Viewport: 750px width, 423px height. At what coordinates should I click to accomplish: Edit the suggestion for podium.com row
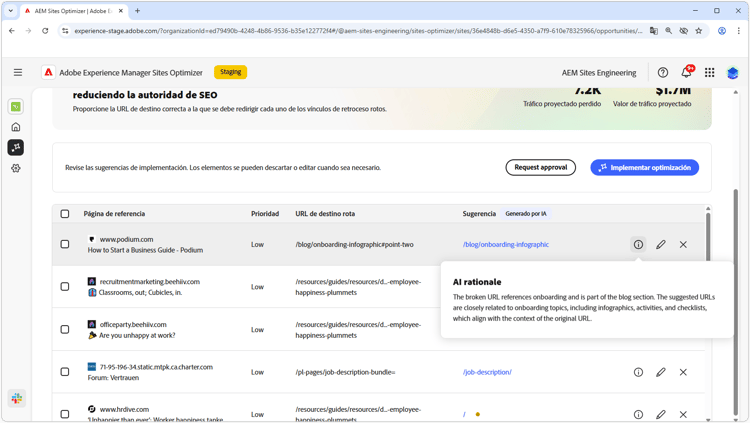pyautogui.click(x=661, y=245)
